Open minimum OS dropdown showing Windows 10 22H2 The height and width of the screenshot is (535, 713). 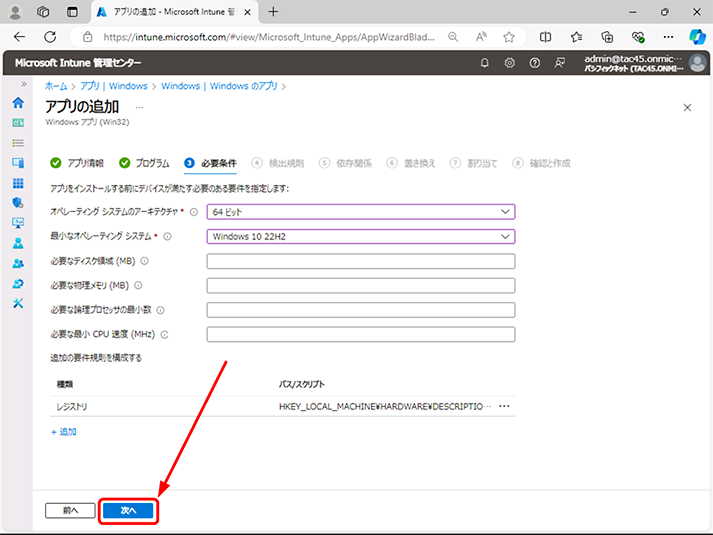pyautogui.click(x=361, y=236)
